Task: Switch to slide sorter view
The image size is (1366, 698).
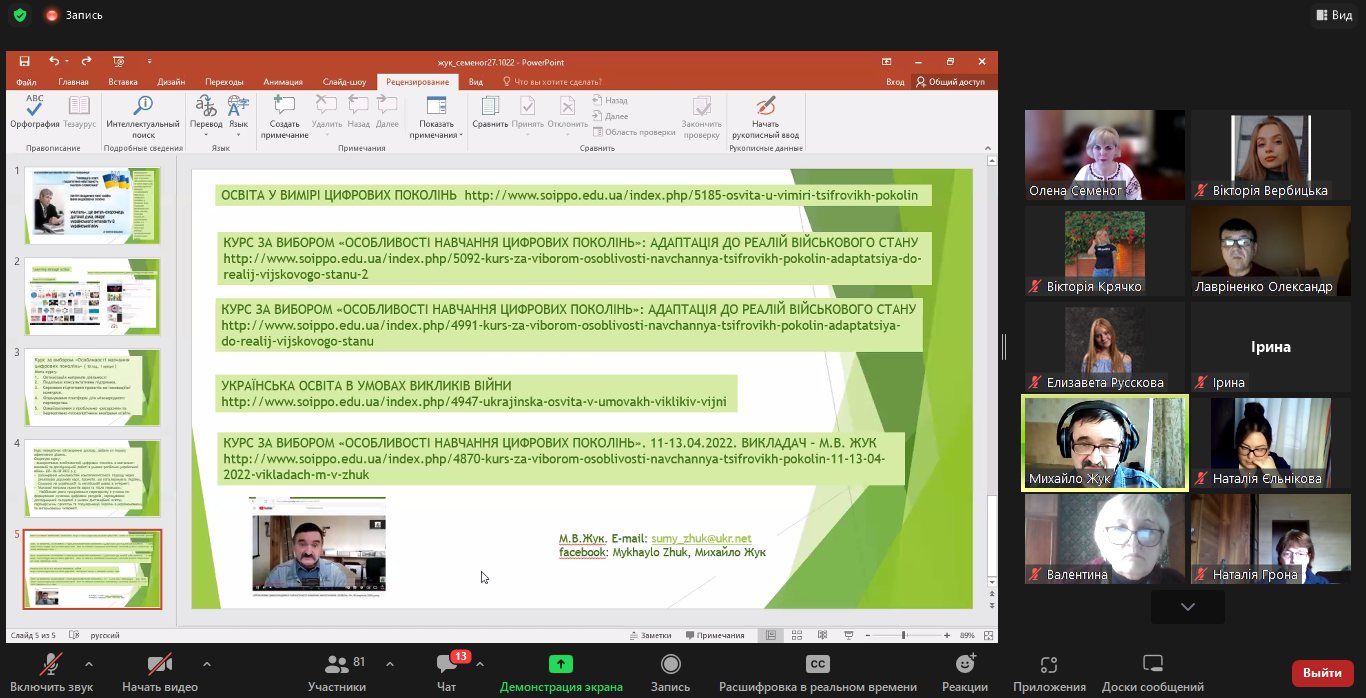Action: pyautogui.click(x=797, y=635)
